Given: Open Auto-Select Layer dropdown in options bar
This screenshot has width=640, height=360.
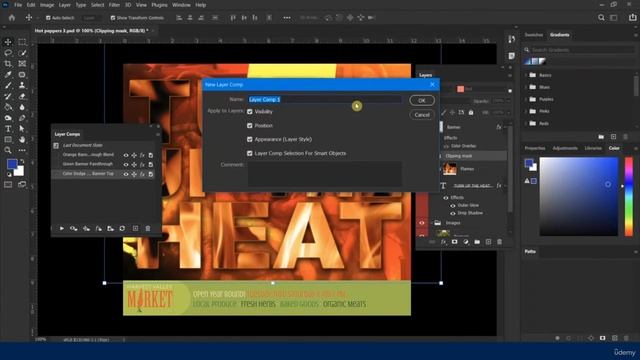Looking at the screenshot, I should [x=91, y=18].
